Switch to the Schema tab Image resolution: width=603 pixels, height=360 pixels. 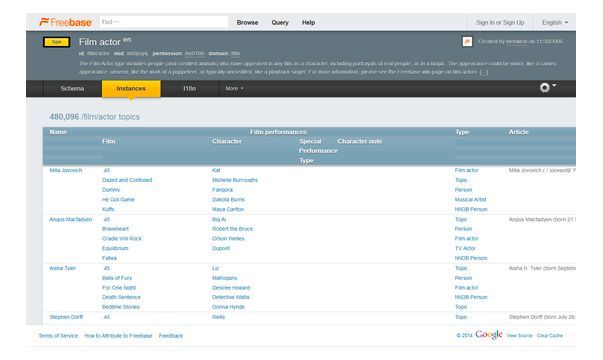[72, 88]
